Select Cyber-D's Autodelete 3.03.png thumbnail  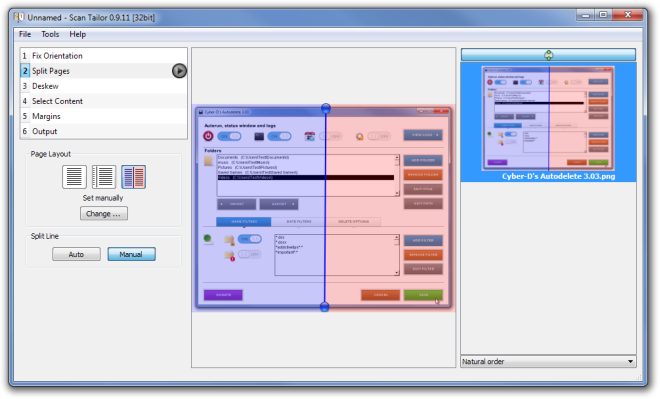pyautogui.click(x=548, y=118)
